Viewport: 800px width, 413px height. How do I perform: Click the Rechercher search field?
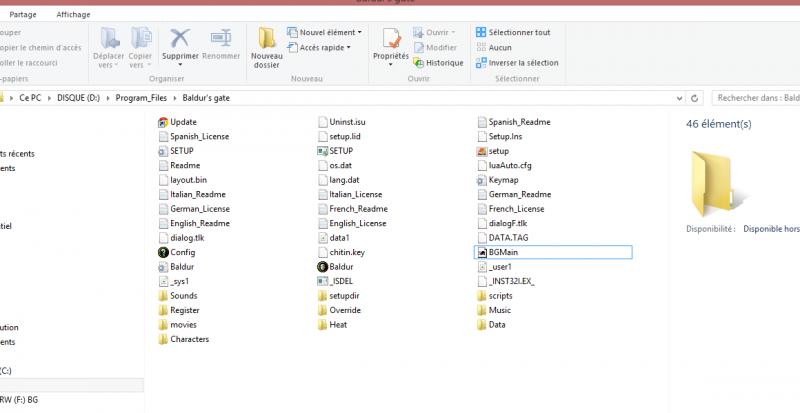click(x=756, y=98)
